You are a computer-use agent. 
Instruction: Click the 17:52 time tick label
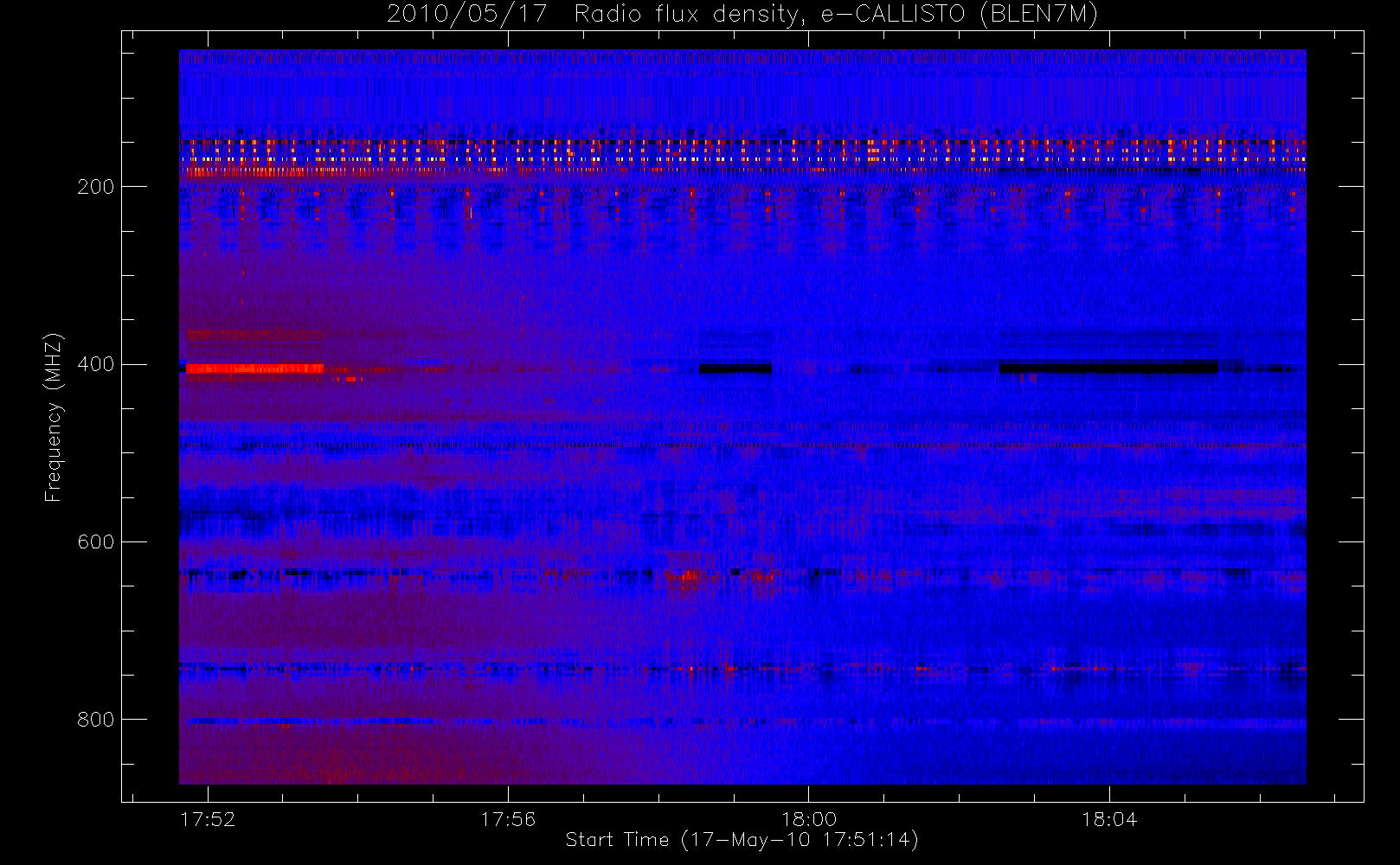pyautogui.click(x=208, y=819)
